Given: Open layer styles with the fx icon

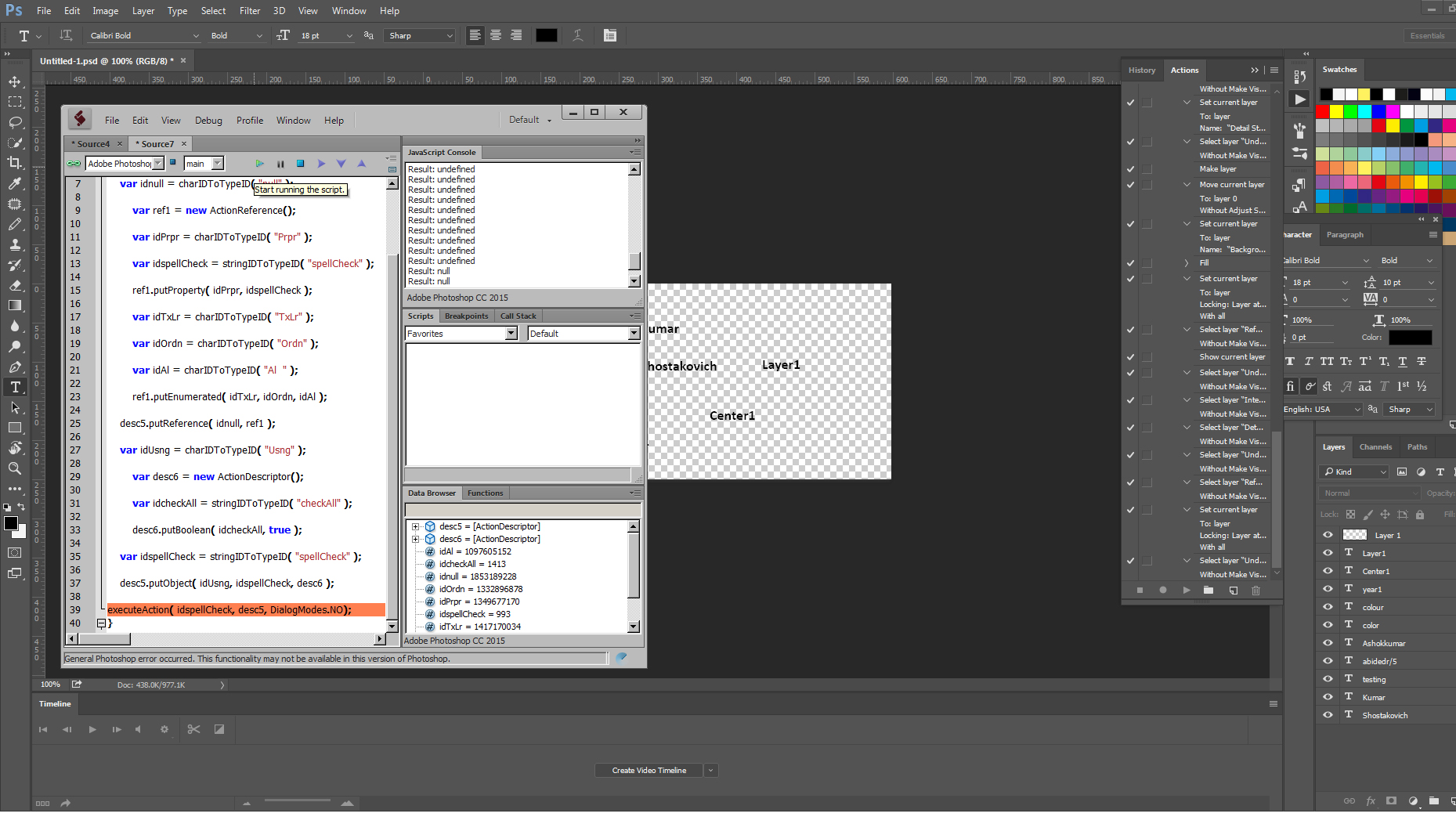Looking at the screenshot, I should [1371, 800].
